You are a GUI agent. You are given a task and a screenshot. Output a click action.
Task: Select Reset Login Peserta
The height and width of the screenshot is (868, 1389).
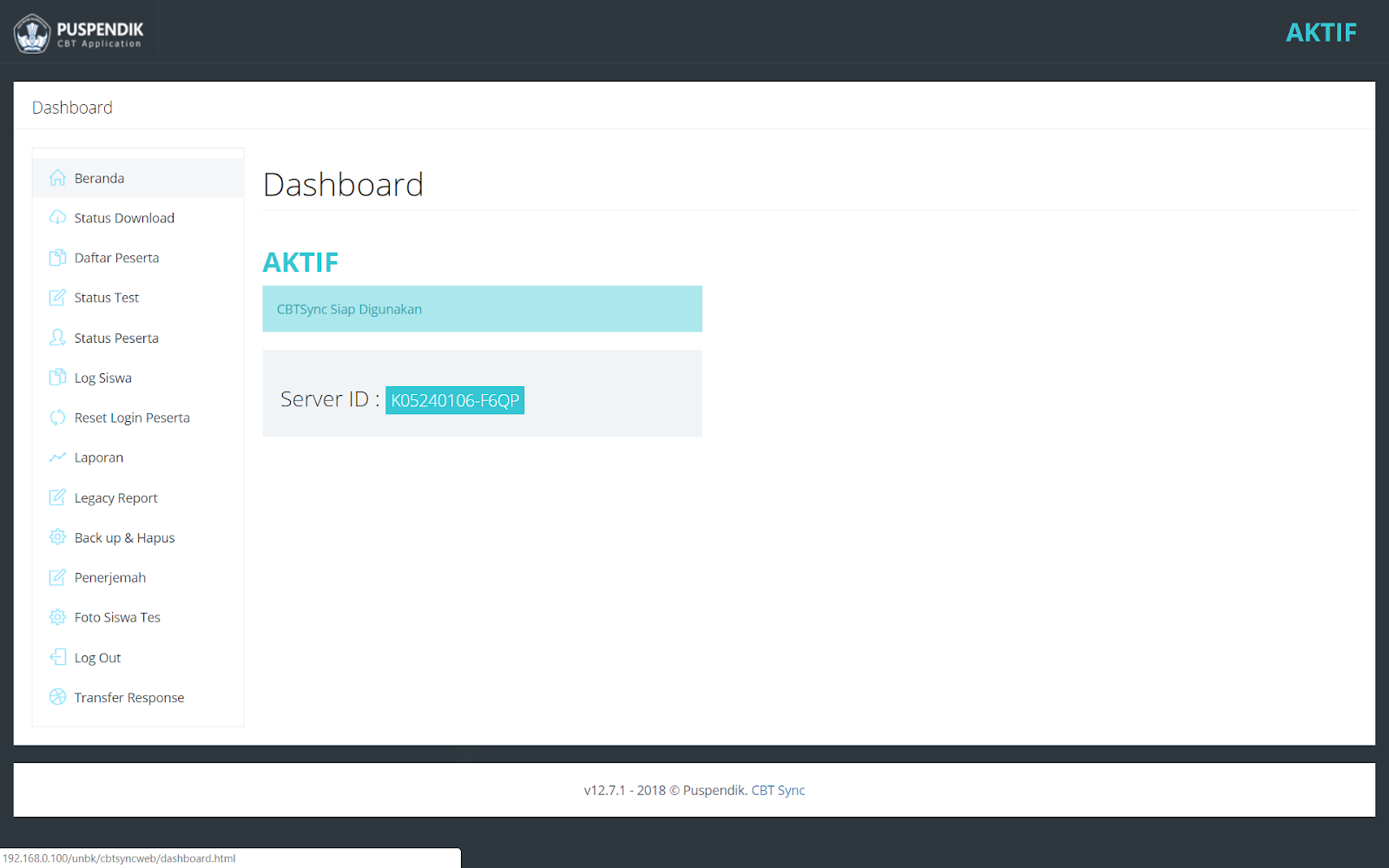pos(138,418)
